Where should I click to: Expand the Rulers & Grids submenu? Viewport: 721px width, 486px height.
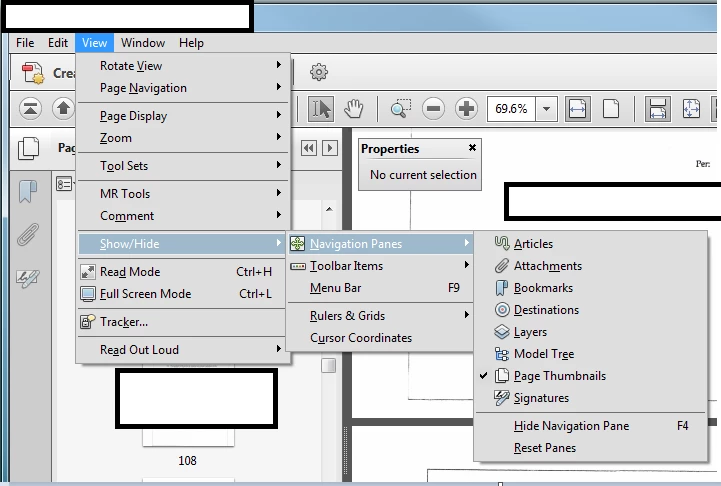tap(380, 316)
